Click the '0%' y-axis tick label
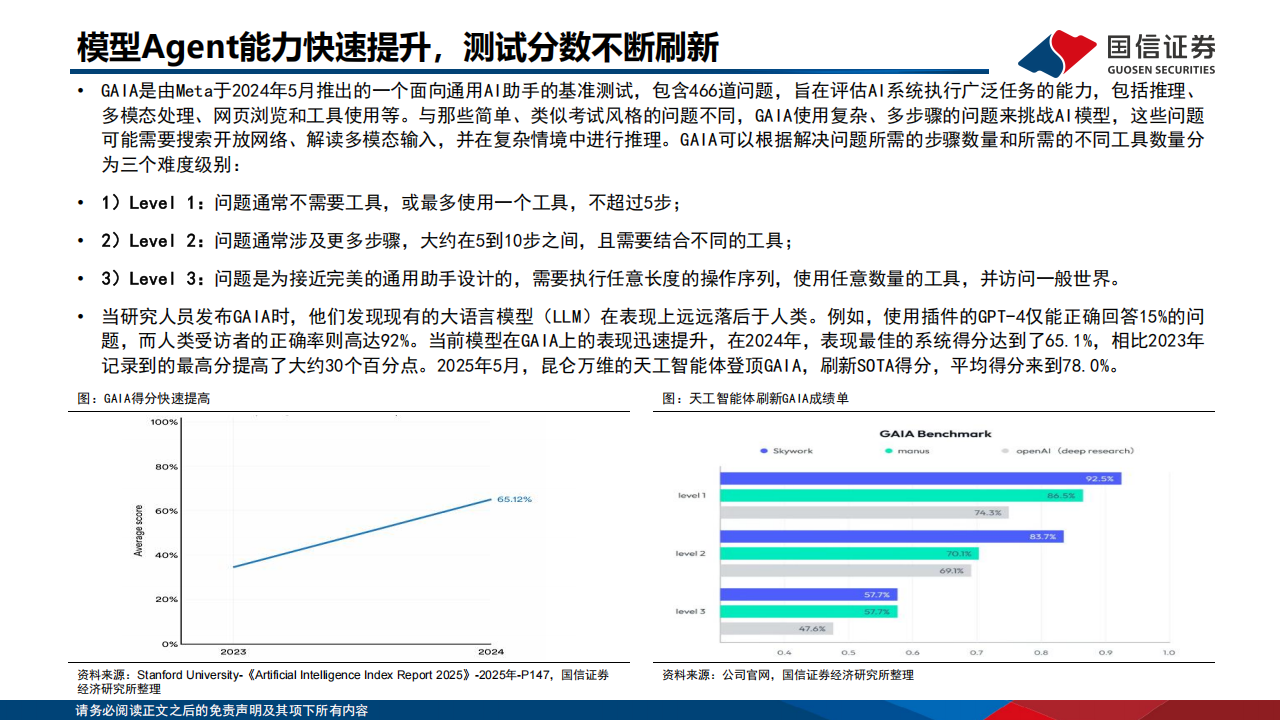 tap(170, 644)
